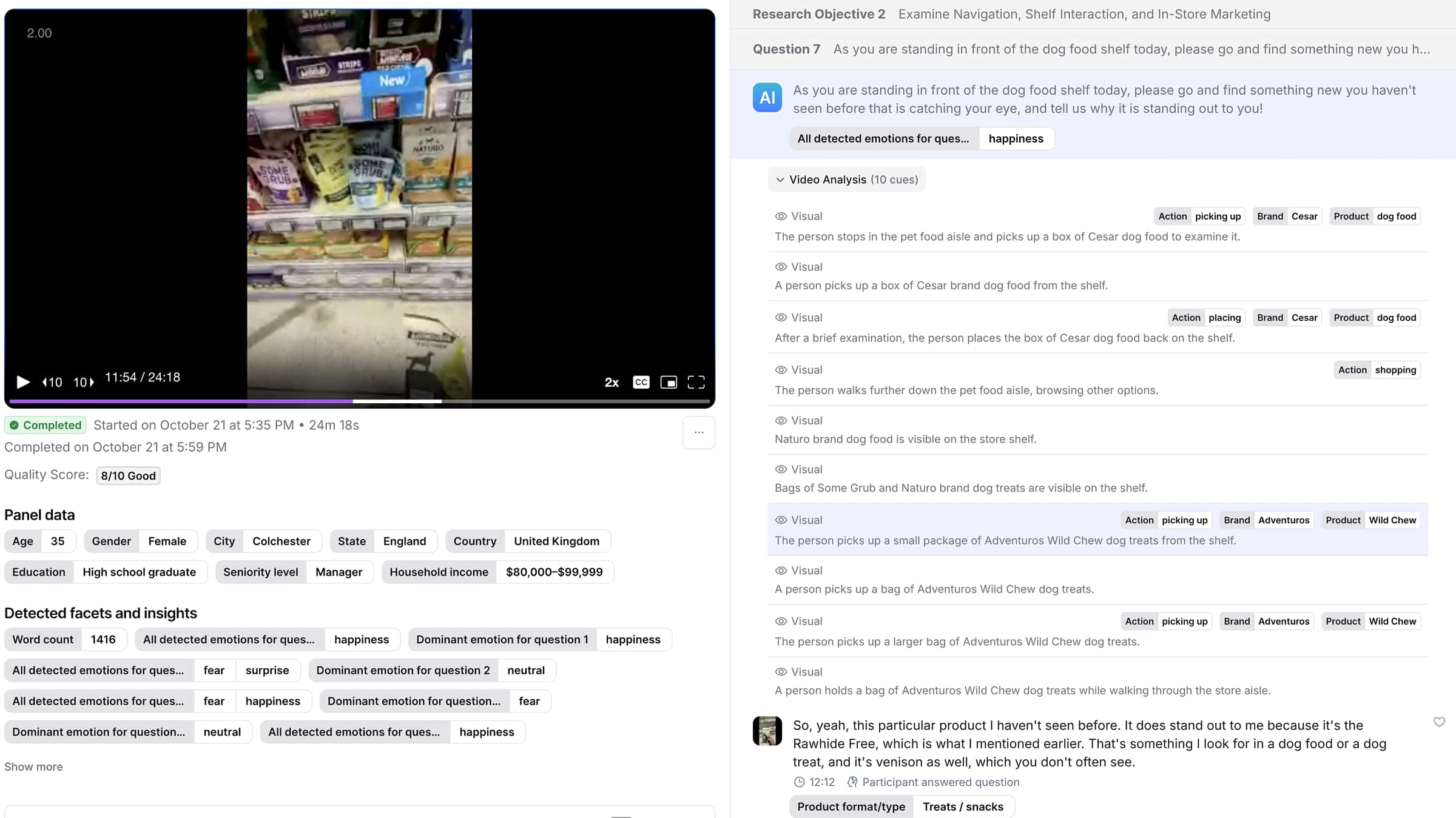Click the 8/10 Good quality score badge
Viewport: 1456px width, 818px height.
click(x=127, y=475)
